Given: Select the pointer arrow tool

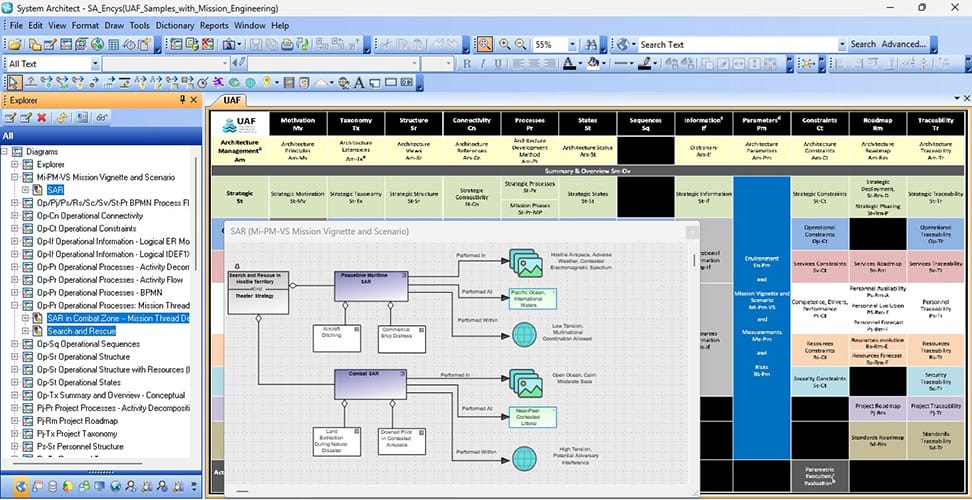Looking at the screenshot, I should coord(14,82).
